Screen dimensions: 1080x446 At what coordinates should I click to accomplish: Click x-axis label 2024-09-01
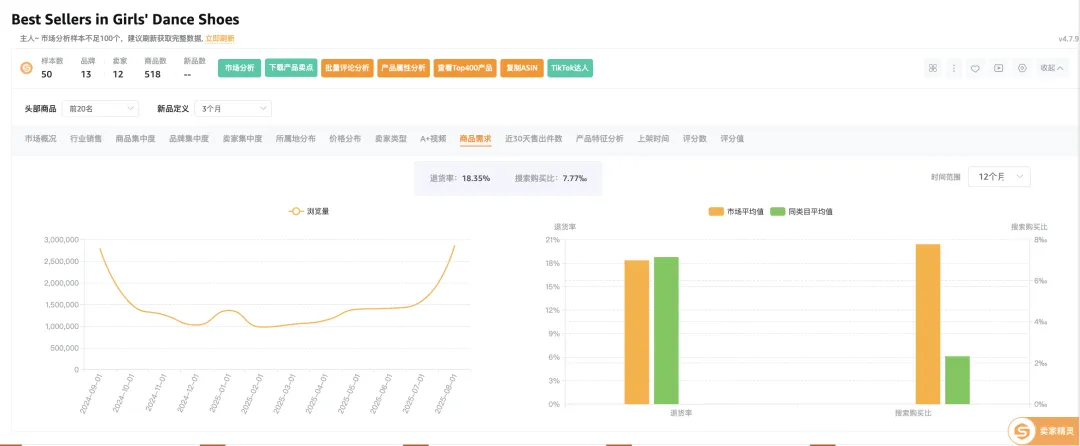[x=90, y=393]
